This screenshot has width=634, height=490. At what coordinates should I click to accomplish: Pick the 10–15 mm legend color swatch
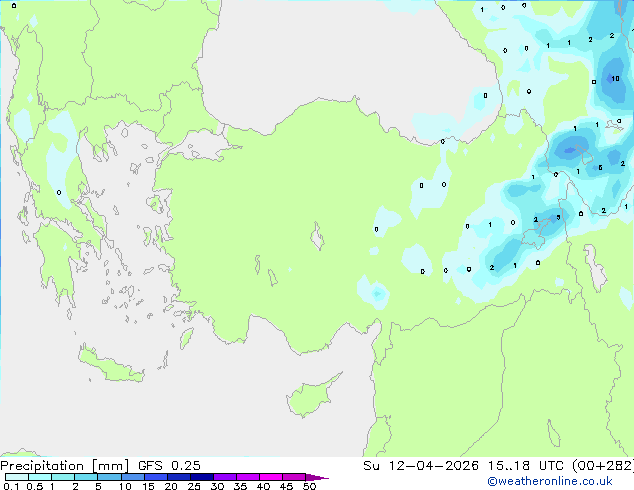click(132, 477)
